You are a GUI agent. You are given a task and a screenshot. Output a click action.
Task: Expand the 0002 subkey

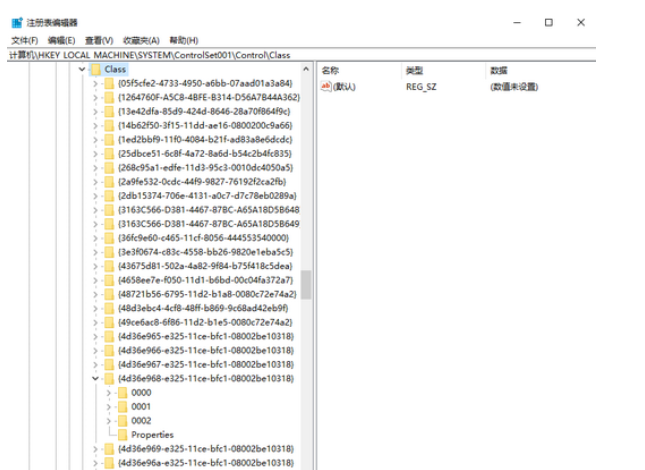pyautogui.click(x=109, y=421)
